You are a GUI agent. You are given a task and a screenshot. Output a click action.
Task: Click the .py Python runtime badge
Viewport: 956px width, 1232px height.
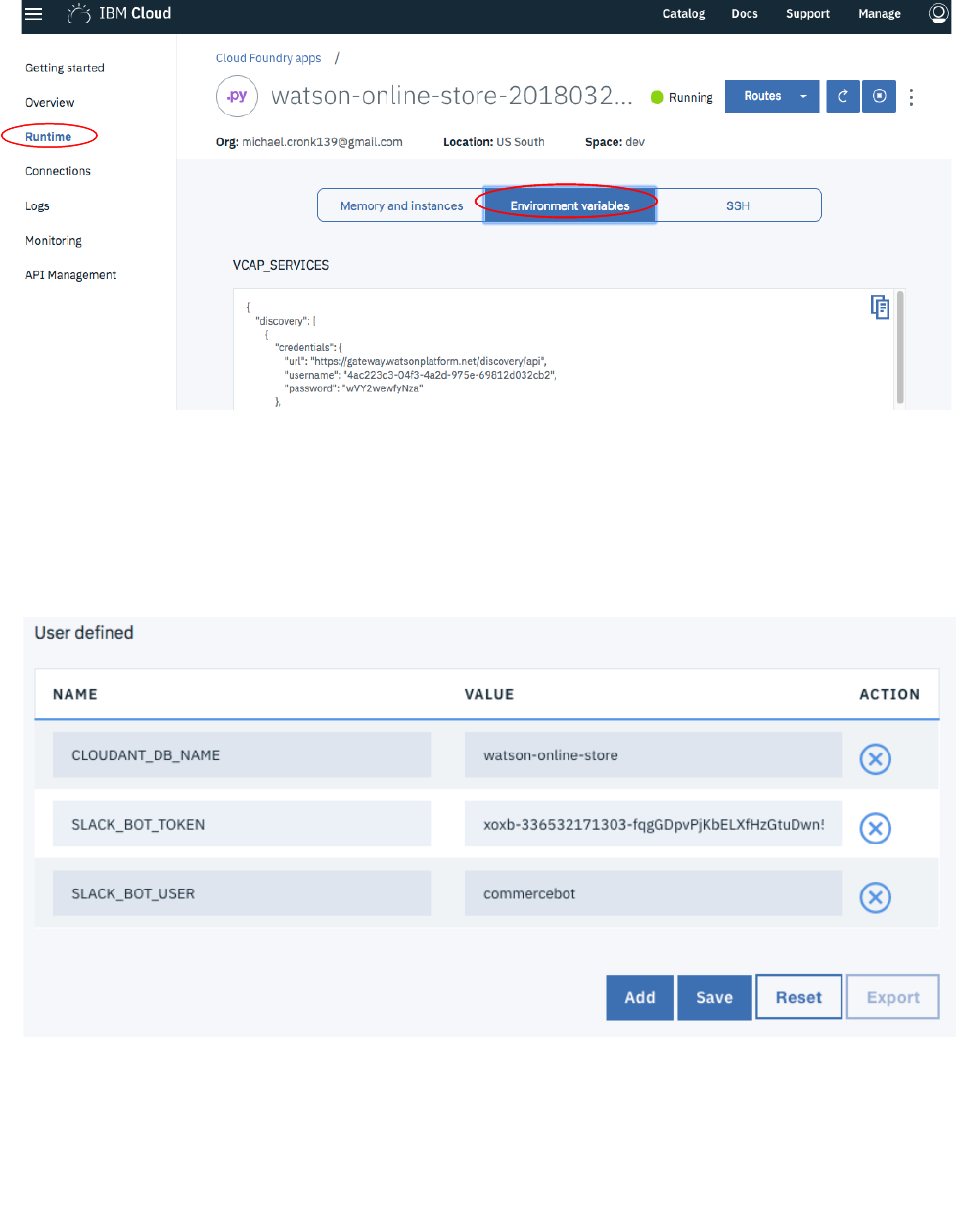[x=237, y=96]
